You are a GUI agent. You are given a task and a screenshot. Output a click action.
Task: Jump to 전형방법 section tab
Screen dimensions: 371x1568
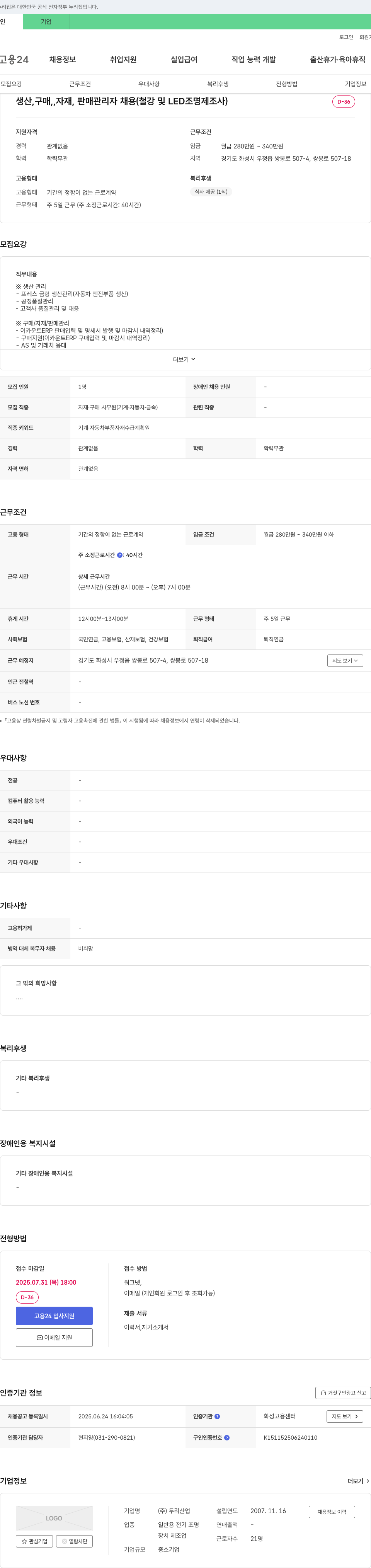286,84
